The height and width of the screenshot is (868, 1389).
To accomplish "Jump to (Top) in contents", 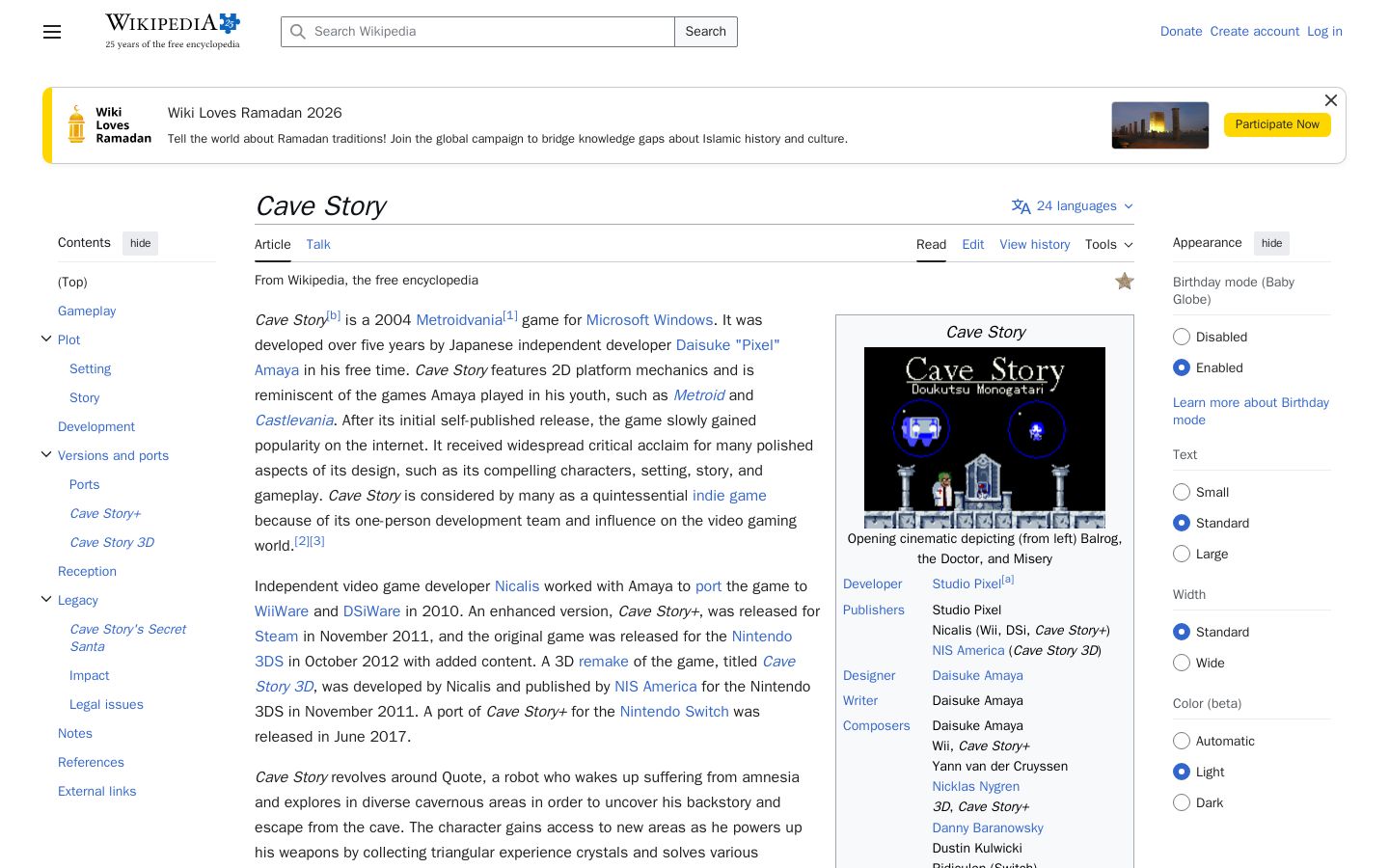I will (x=72, y=282).
